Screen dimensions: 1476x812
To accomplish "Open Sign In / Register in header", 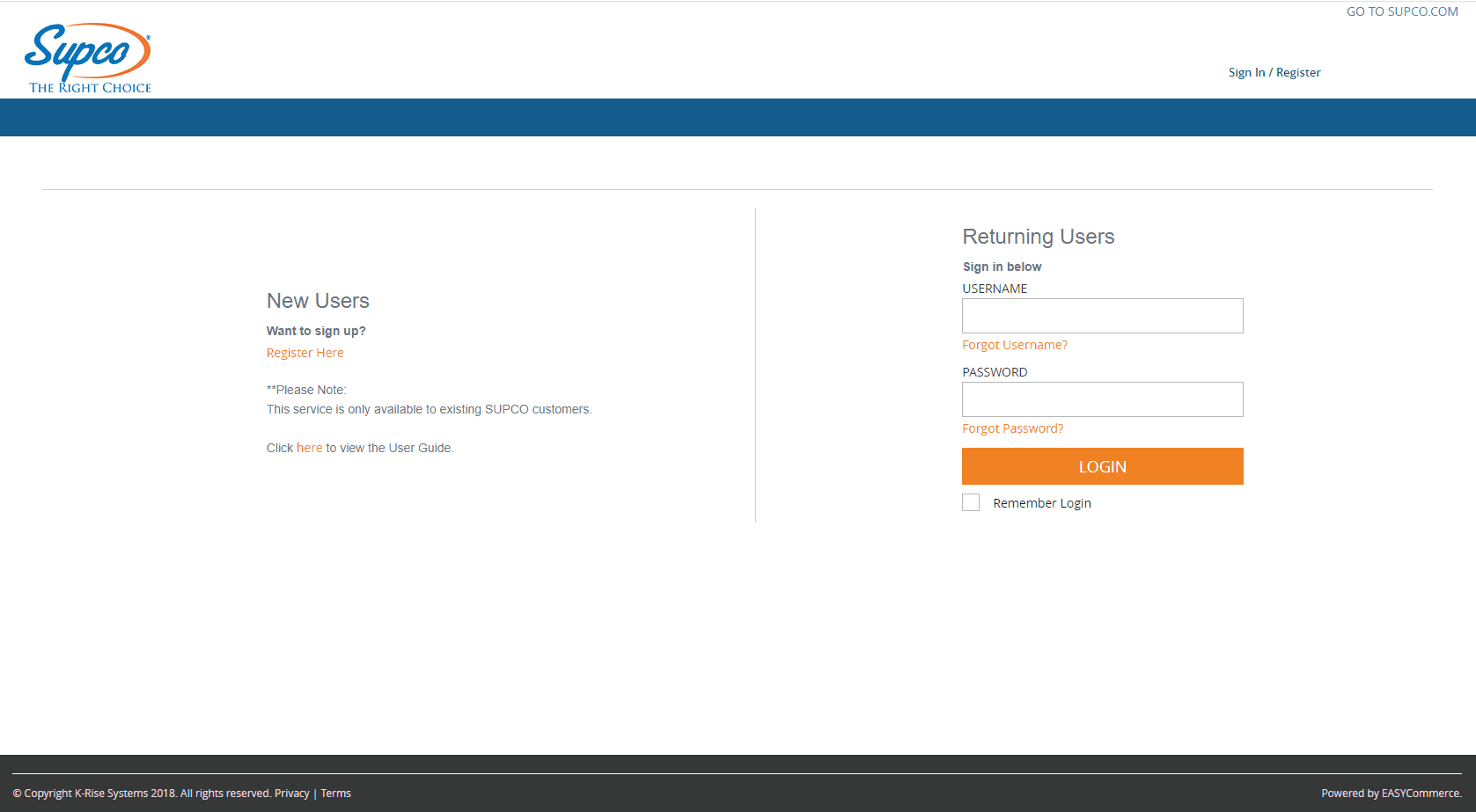I will point(1274,72).
